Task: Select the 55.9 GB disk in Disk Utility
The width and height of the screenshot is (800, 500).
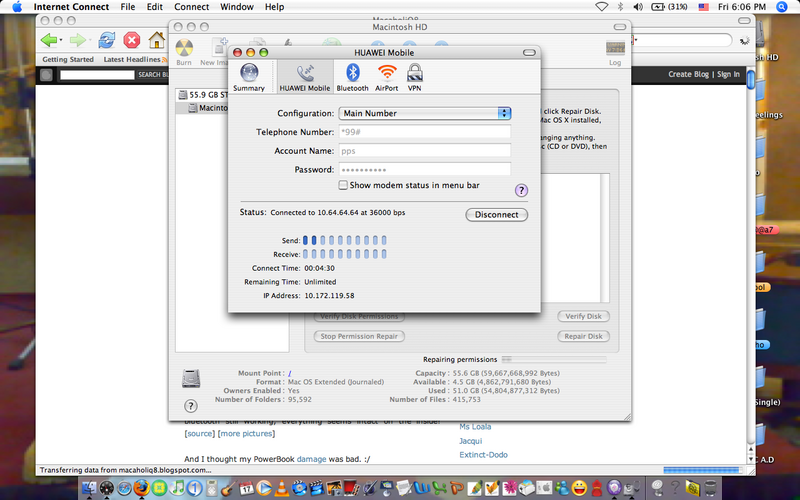Action: [203, 95]
